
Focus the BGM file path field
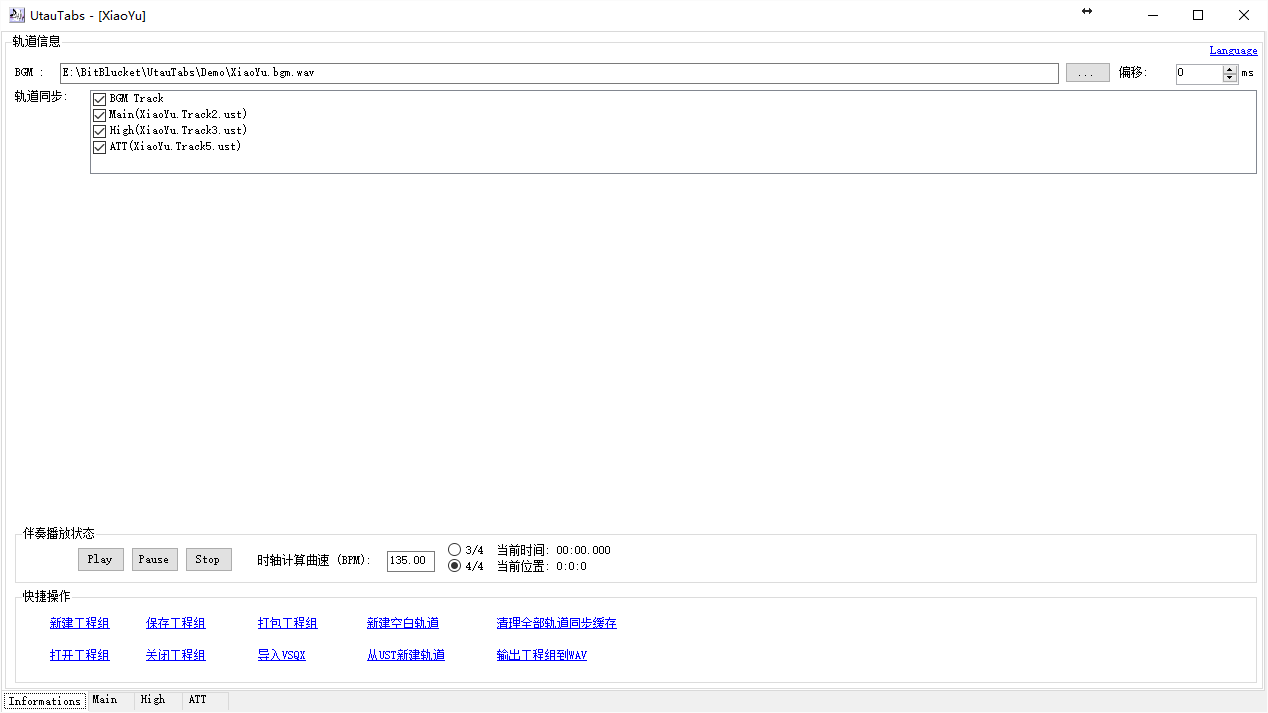click(x=559, y=73)
